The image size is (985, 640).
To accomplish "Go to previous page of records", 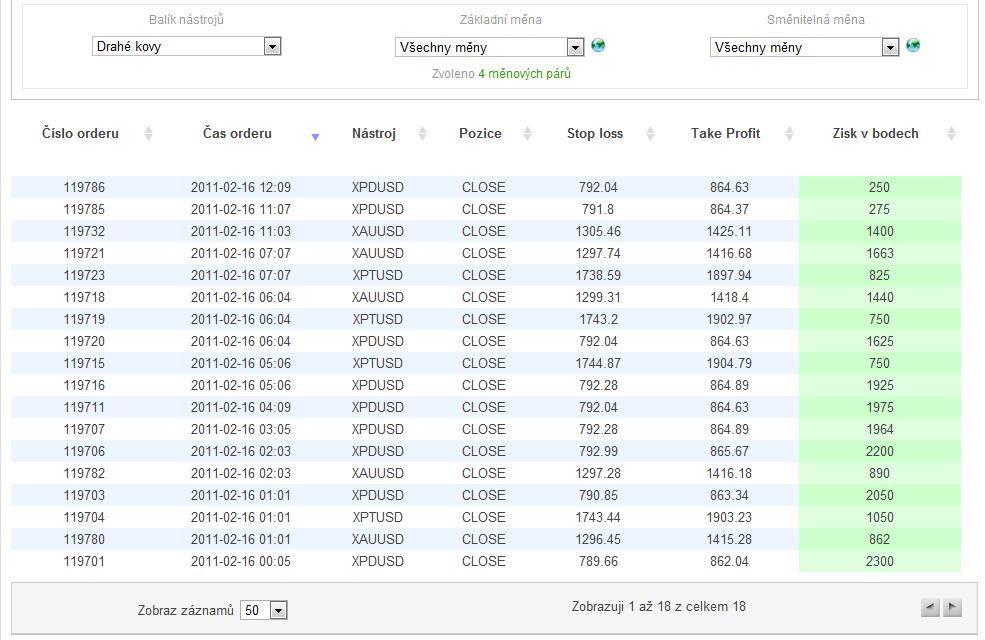I will [x=930, y=607].
